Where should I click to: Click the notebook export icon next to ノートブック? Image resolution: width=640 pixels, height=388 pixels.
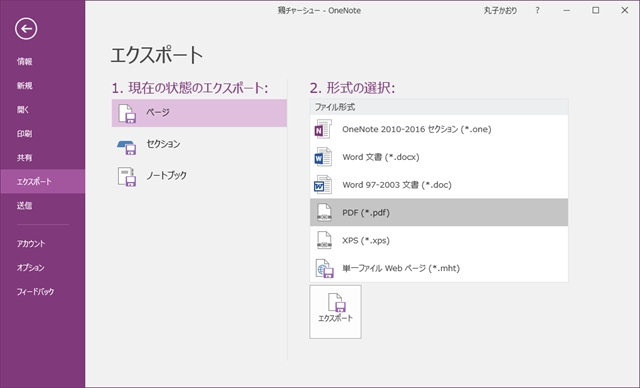click(x=127, y=177)
